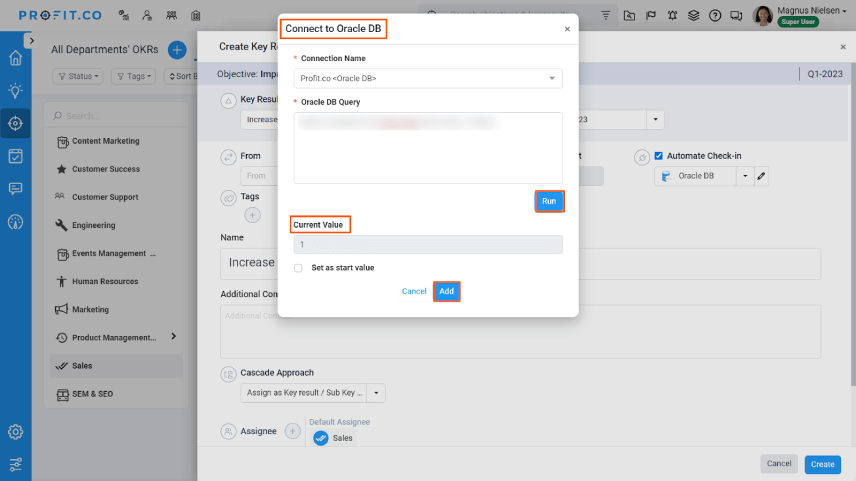
Task: Open the single user icon in top bar
Action: click(147, 15)
